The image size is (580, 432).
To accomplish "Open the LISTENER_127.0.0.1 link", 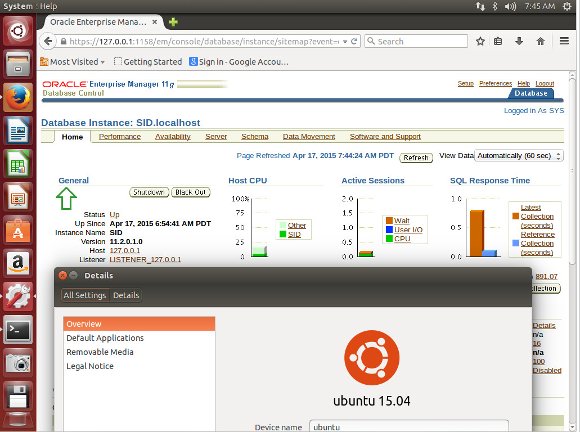I will [145, 260].
